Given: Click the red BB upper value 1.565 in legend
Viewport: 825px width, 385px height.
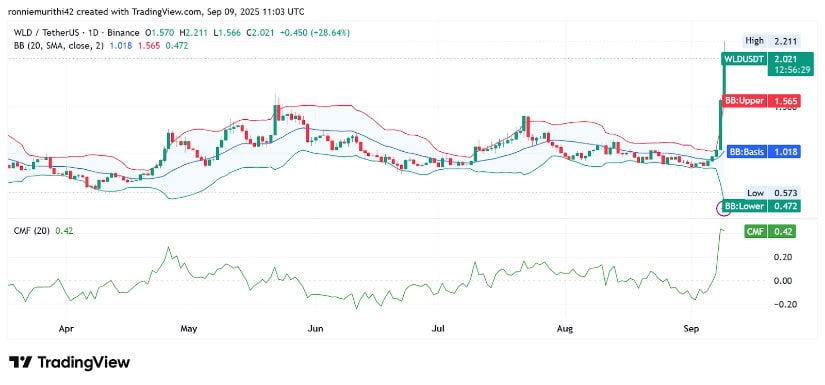Looking at the screenshot, I should (x=148, y=46).
